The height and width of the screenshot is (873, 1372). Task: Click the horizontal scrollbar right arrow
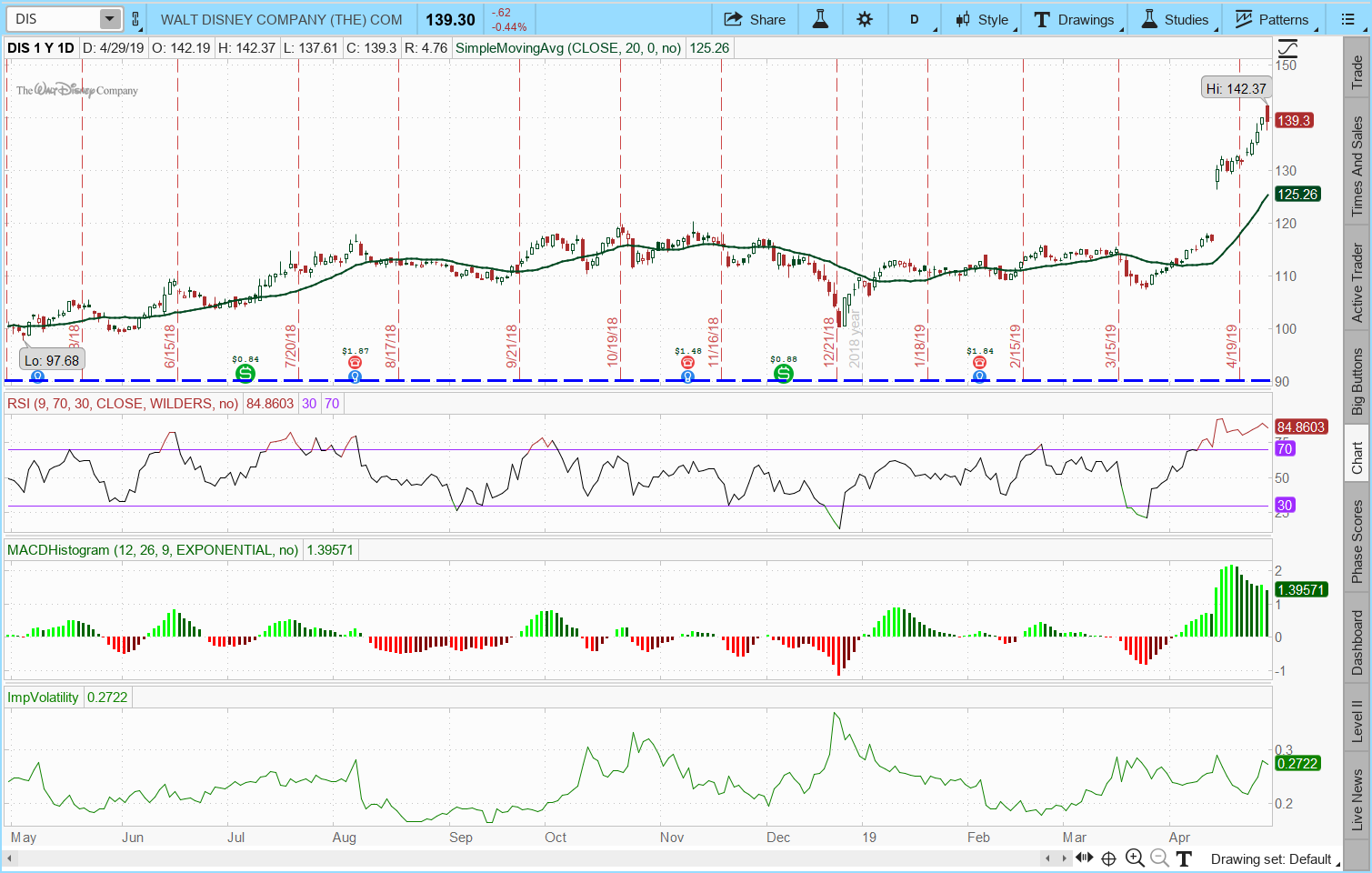pos(1065,858)
